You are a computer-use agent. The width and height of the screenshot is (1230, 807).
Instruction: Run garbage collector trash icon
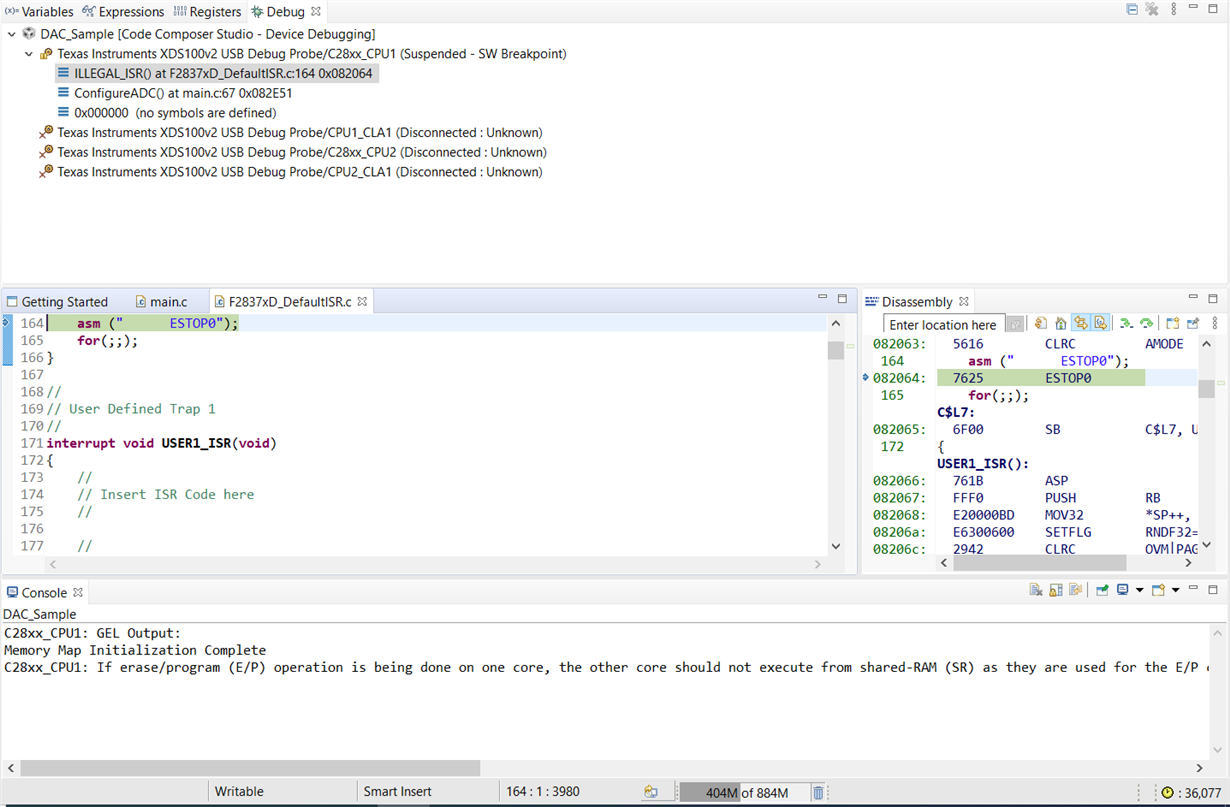[818, 793]
